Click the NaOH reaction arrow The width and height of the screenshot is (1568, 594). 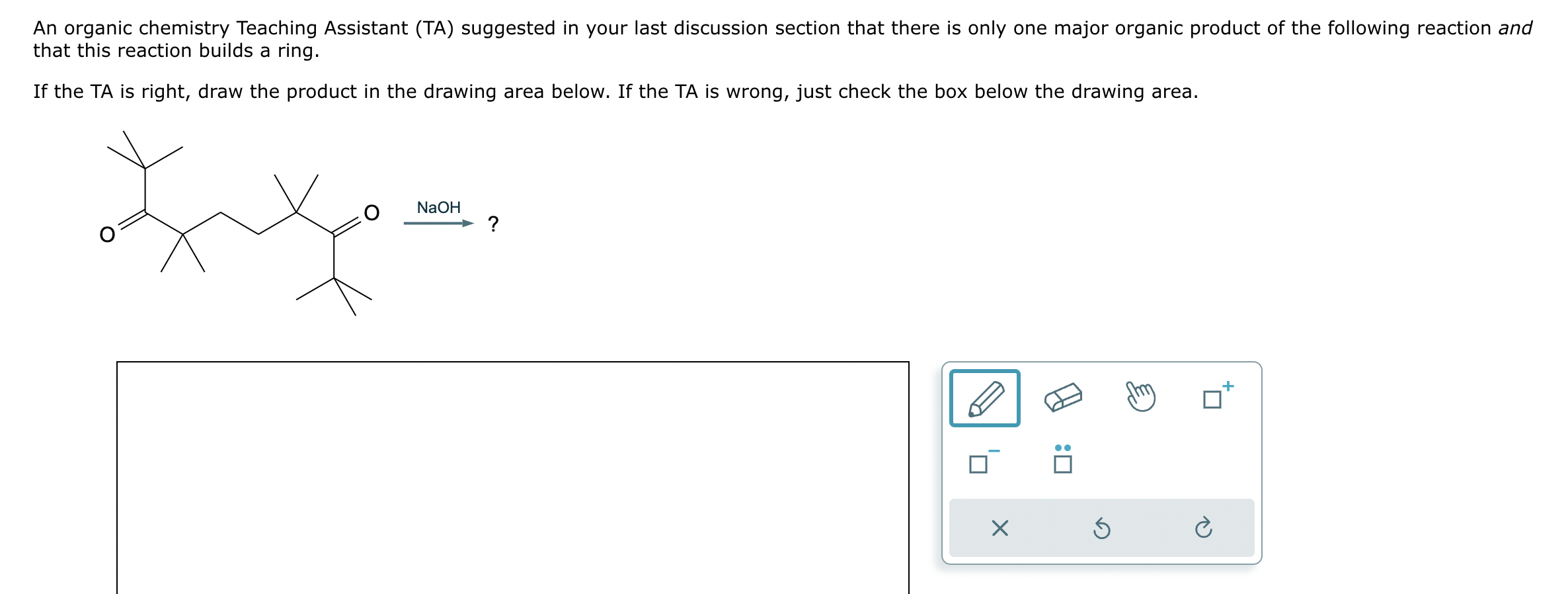[439, 223]
